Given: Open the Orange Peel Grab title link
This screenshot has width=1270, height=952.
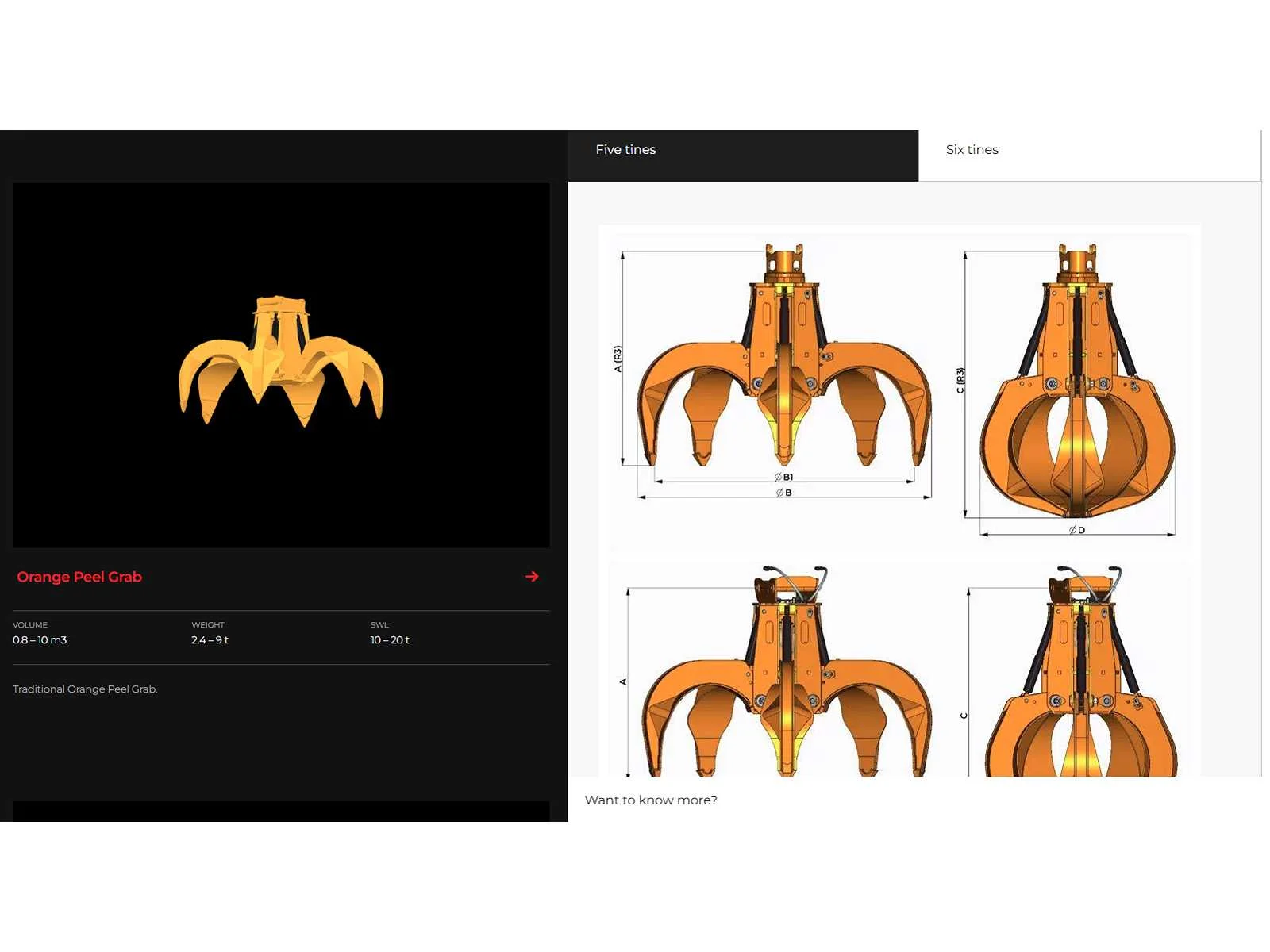Looking at the screenshot, I should (x=79, y=577).
